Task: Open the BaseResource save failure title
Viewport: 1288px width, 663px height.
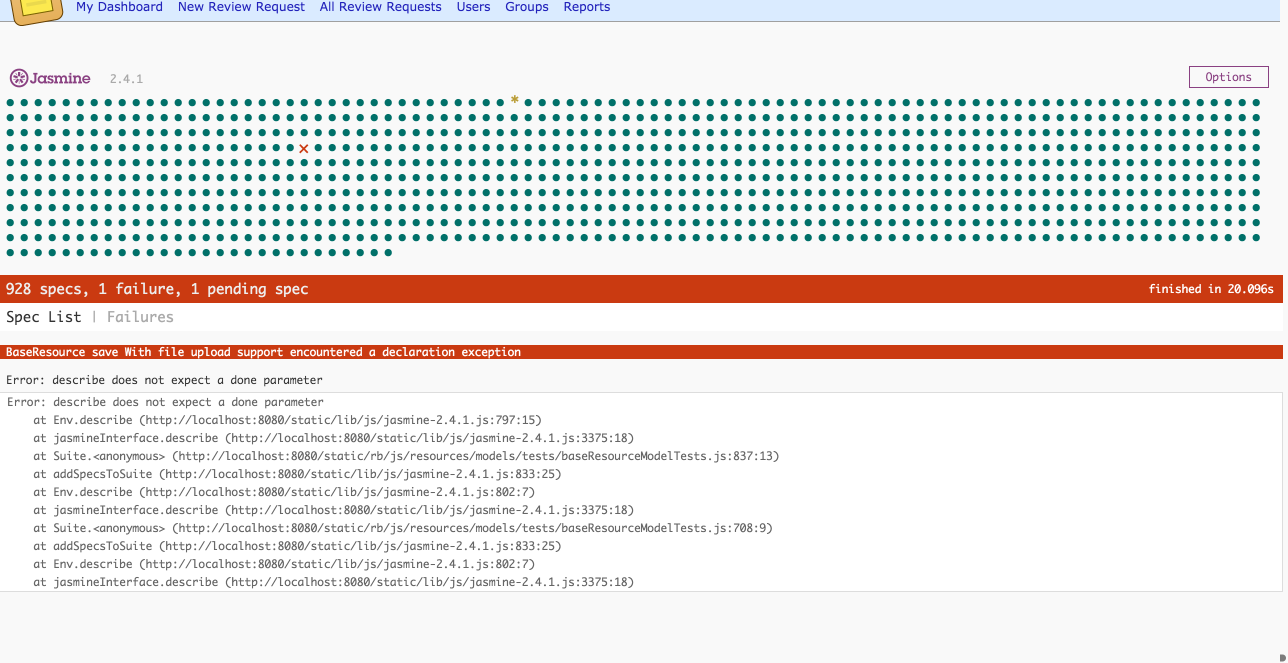Action: [264, 352]
